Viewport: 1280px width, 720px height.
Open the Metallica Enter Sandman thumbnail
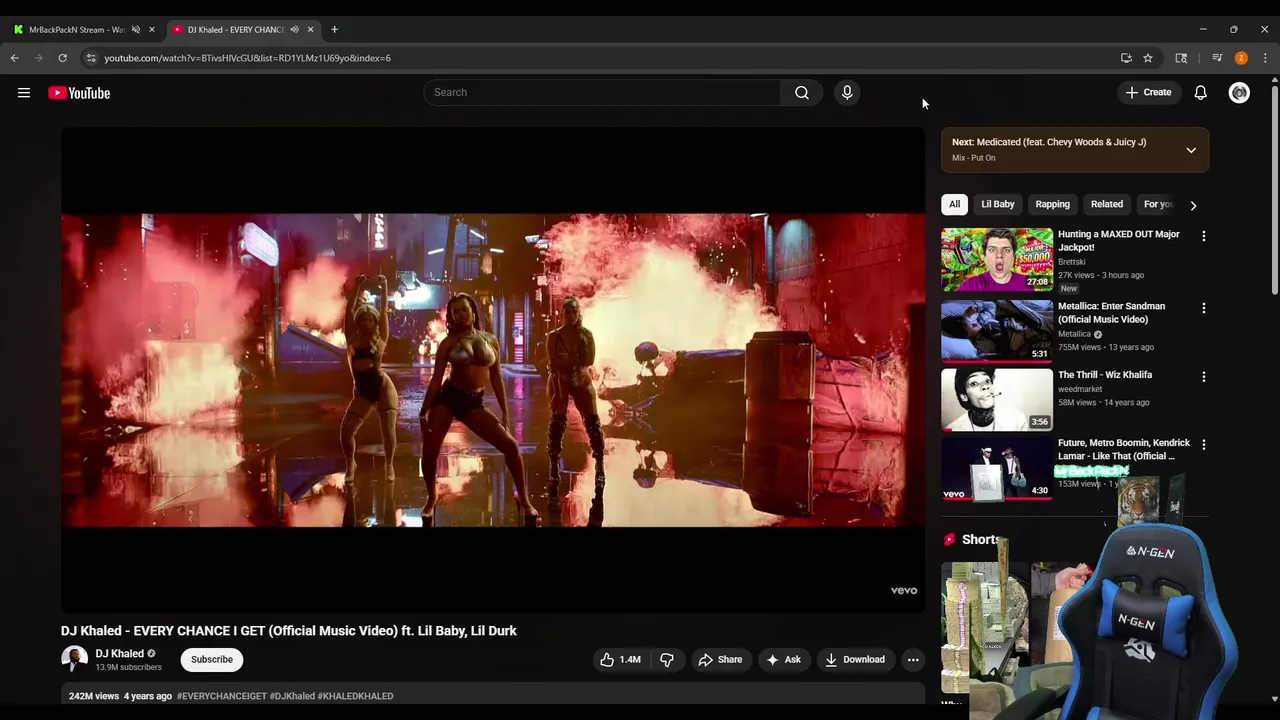click(x=997, y=331)
